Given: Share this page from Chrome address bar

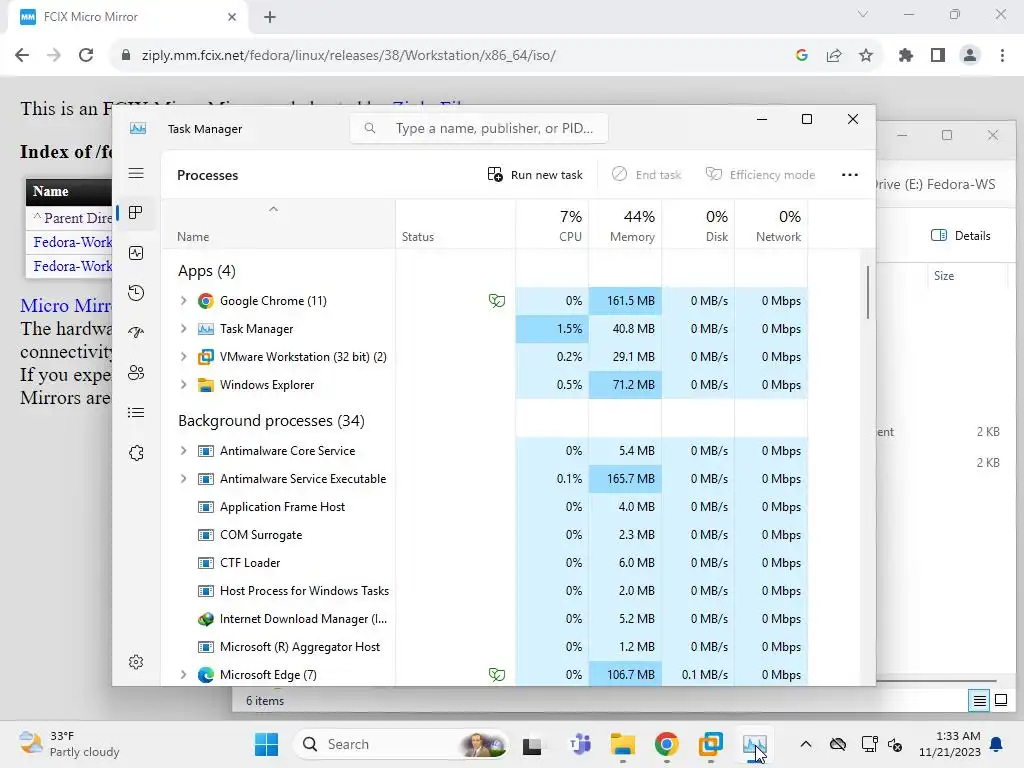Looking at the screenshot, I should point(834,56).
